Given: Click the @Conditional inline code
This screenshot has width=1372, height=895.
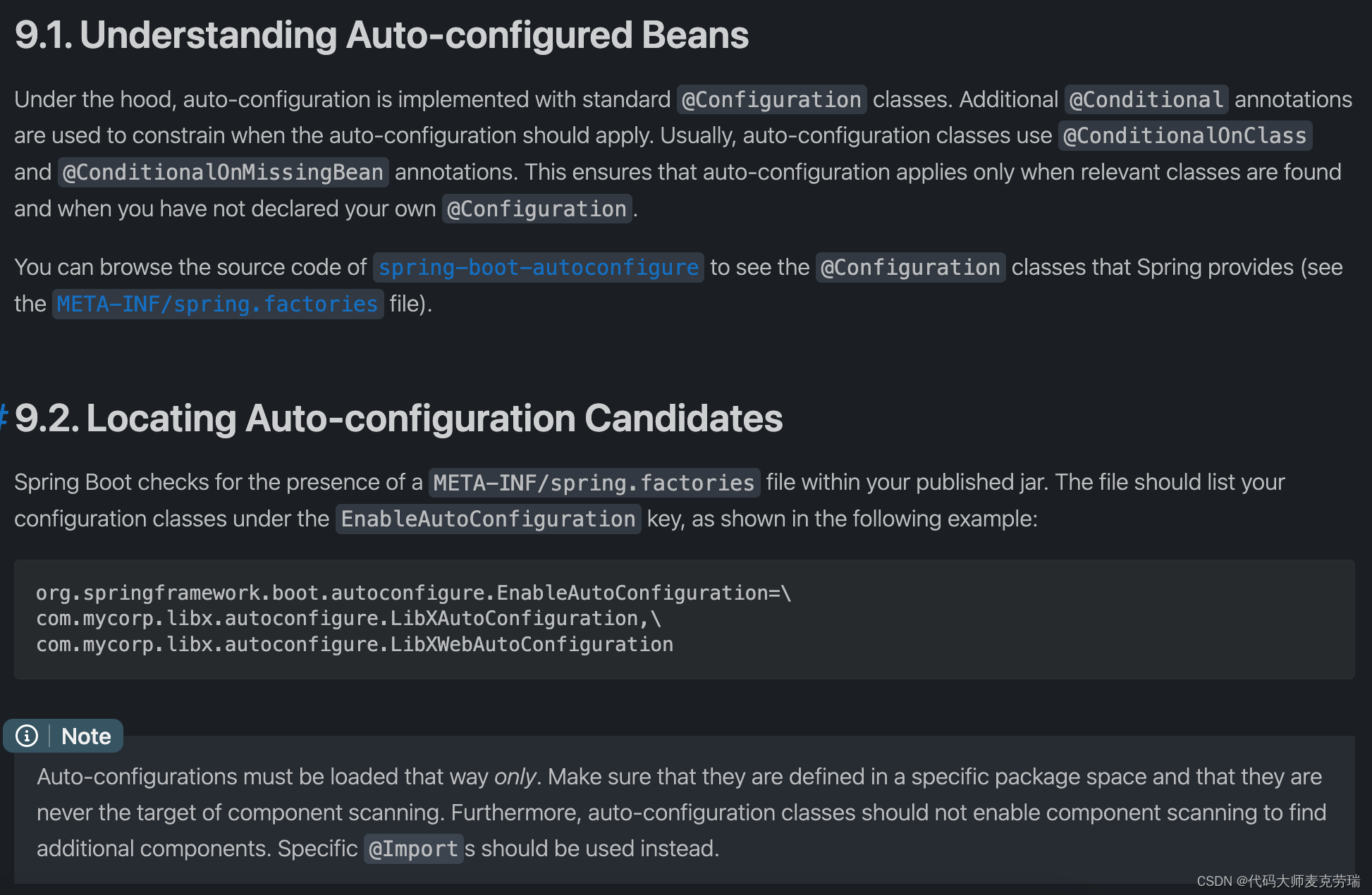Looking at the screenshot, I should pos(1146,100).
